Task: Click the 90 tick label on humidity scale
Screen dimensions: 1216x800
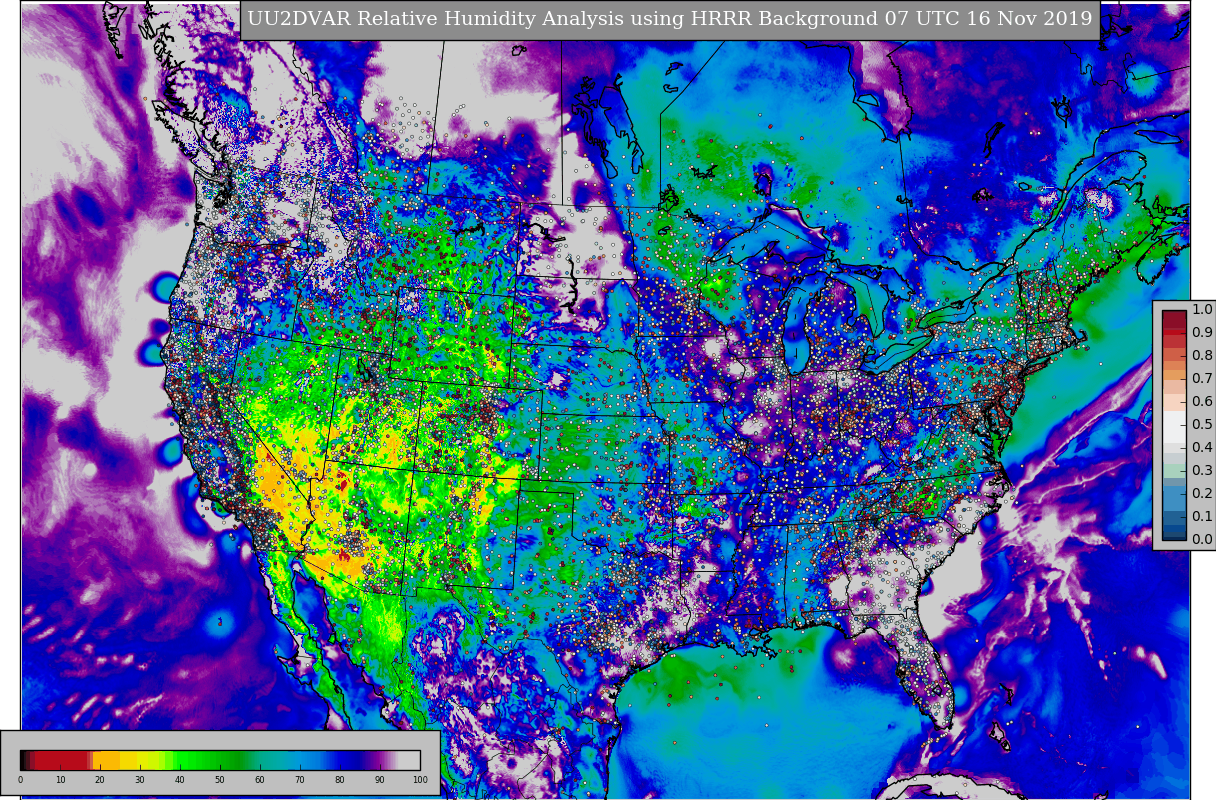Action: (x=380, y=780)
